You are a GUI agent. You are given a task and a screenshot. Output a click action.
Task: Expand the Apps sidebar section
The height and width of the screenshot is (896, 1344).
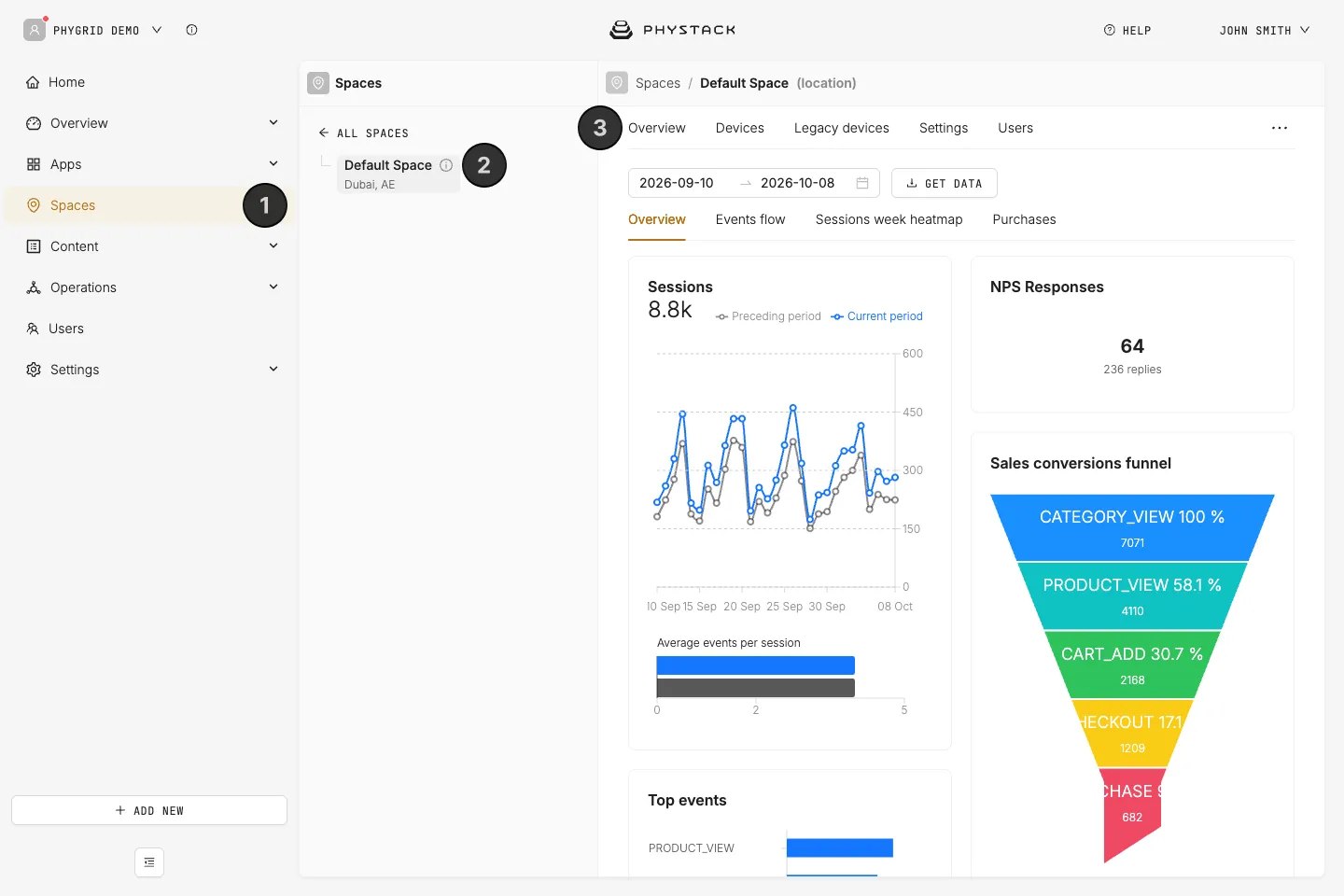(x=273, y=163)
